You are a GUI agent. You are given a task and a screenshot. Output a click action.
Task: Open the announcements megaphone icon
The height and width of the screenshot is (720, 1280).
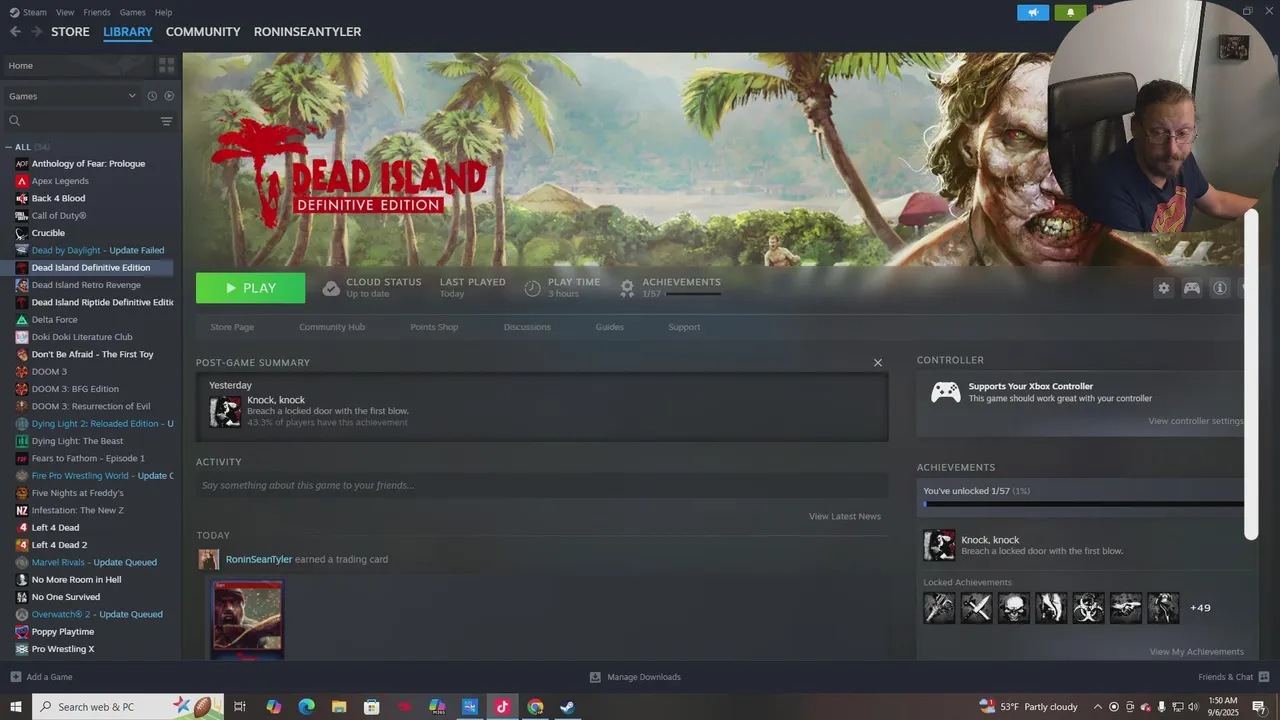[1033, 13]
